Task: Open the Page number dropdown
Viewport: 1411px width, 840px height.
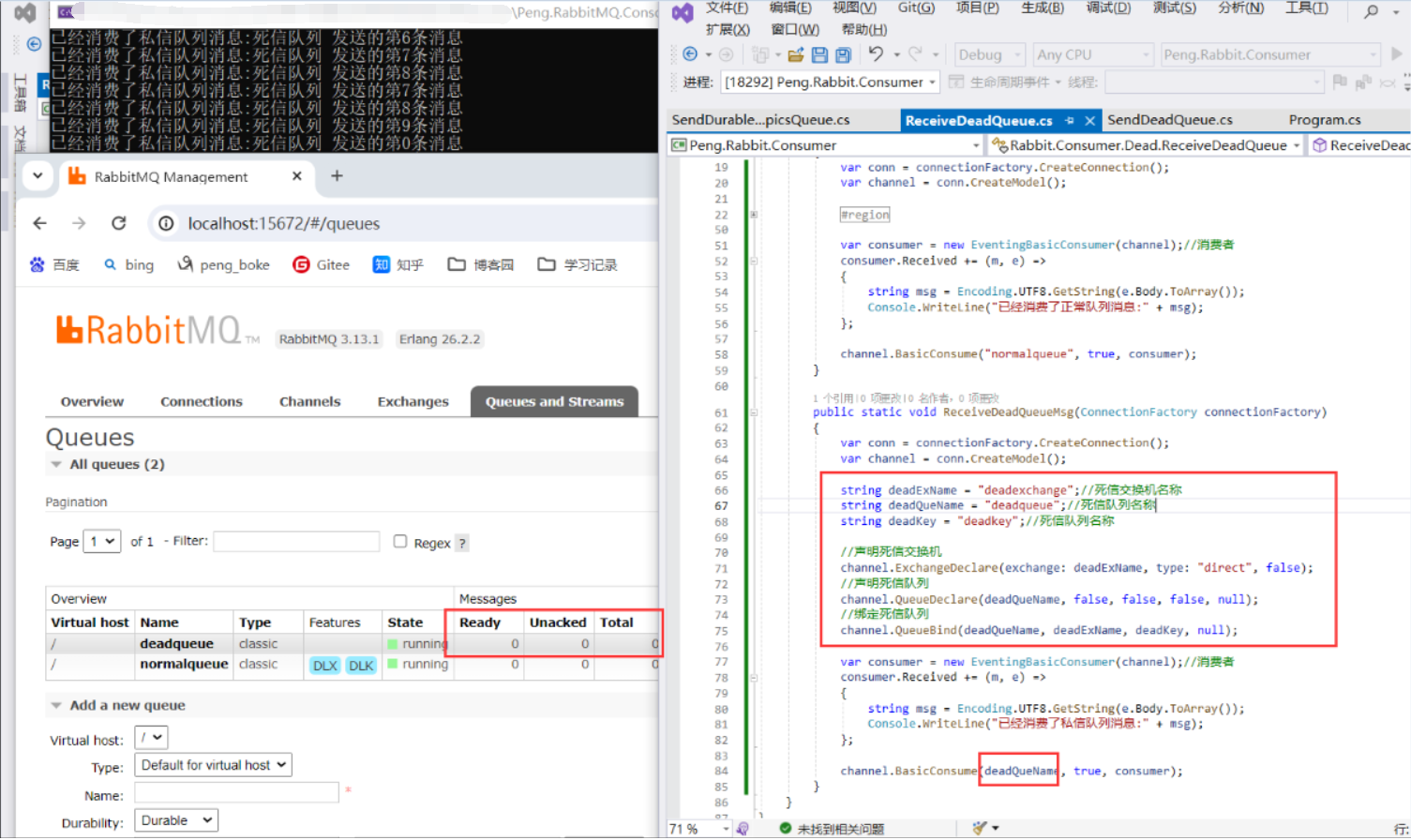Action: pos(102,541)
